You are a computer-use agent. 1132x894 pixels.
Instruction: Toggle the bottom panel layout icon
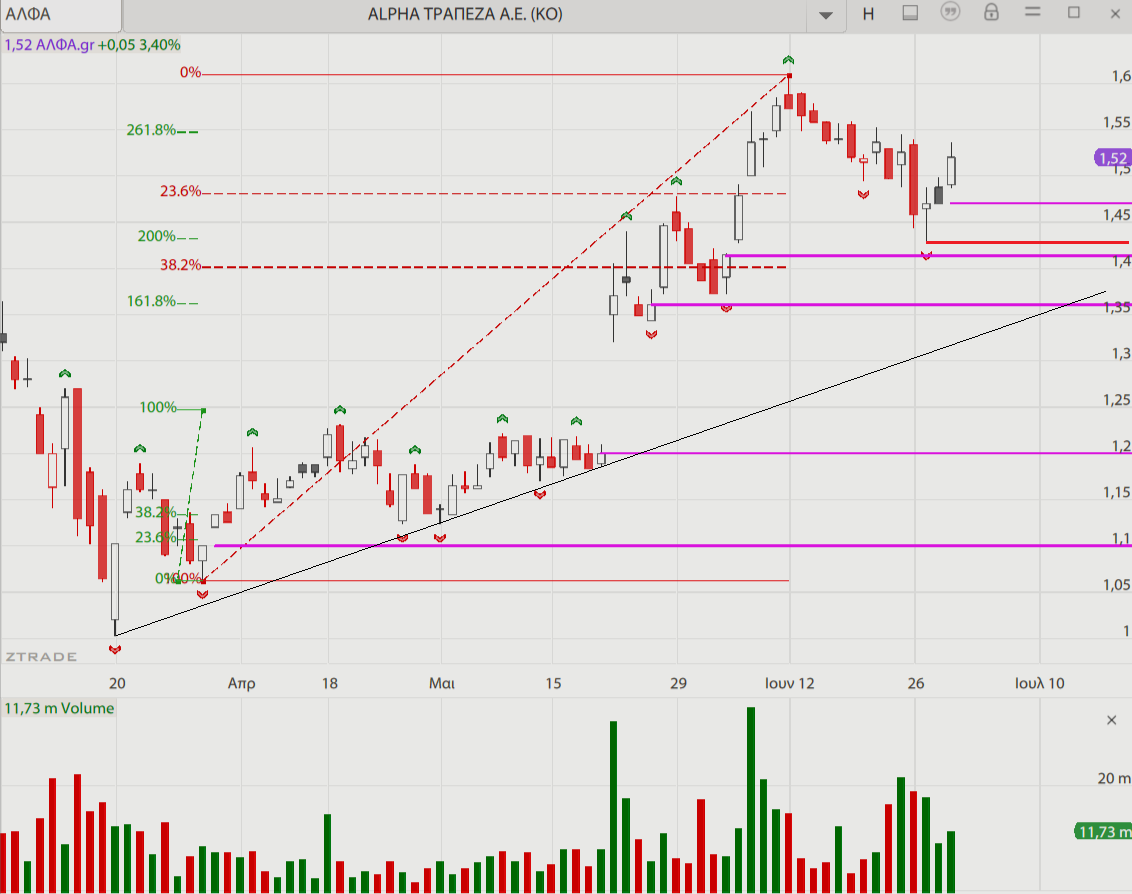click(910, 13)
